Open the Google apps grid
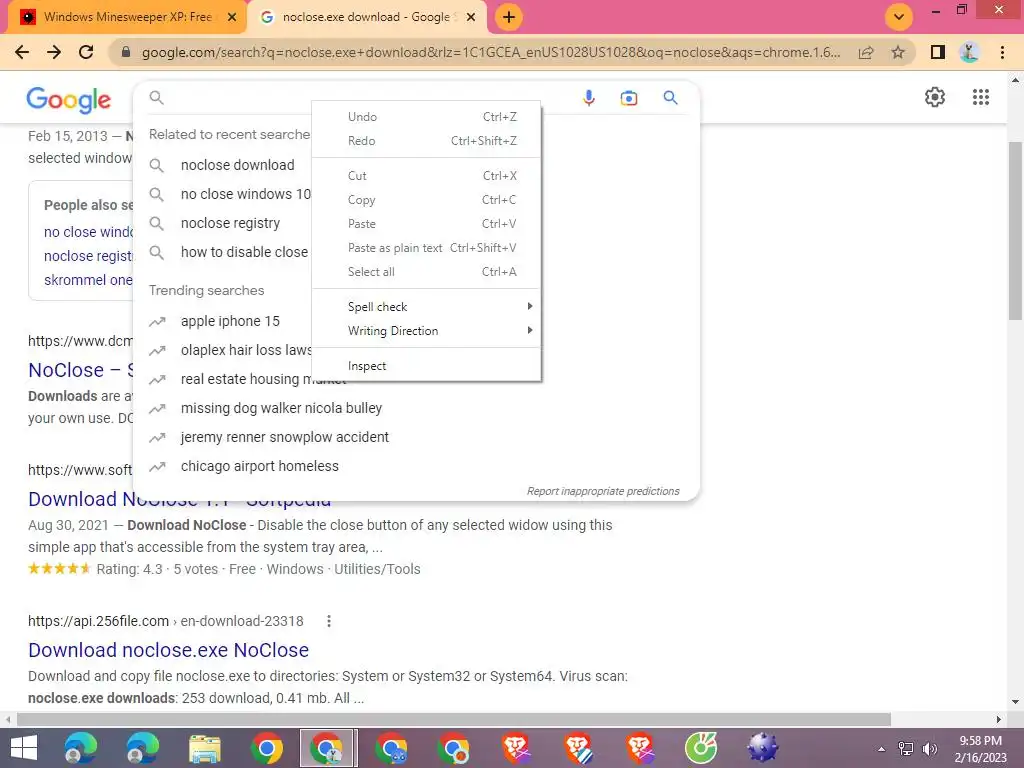Viewport: 1024px width, 768px height. coord(980,97)
